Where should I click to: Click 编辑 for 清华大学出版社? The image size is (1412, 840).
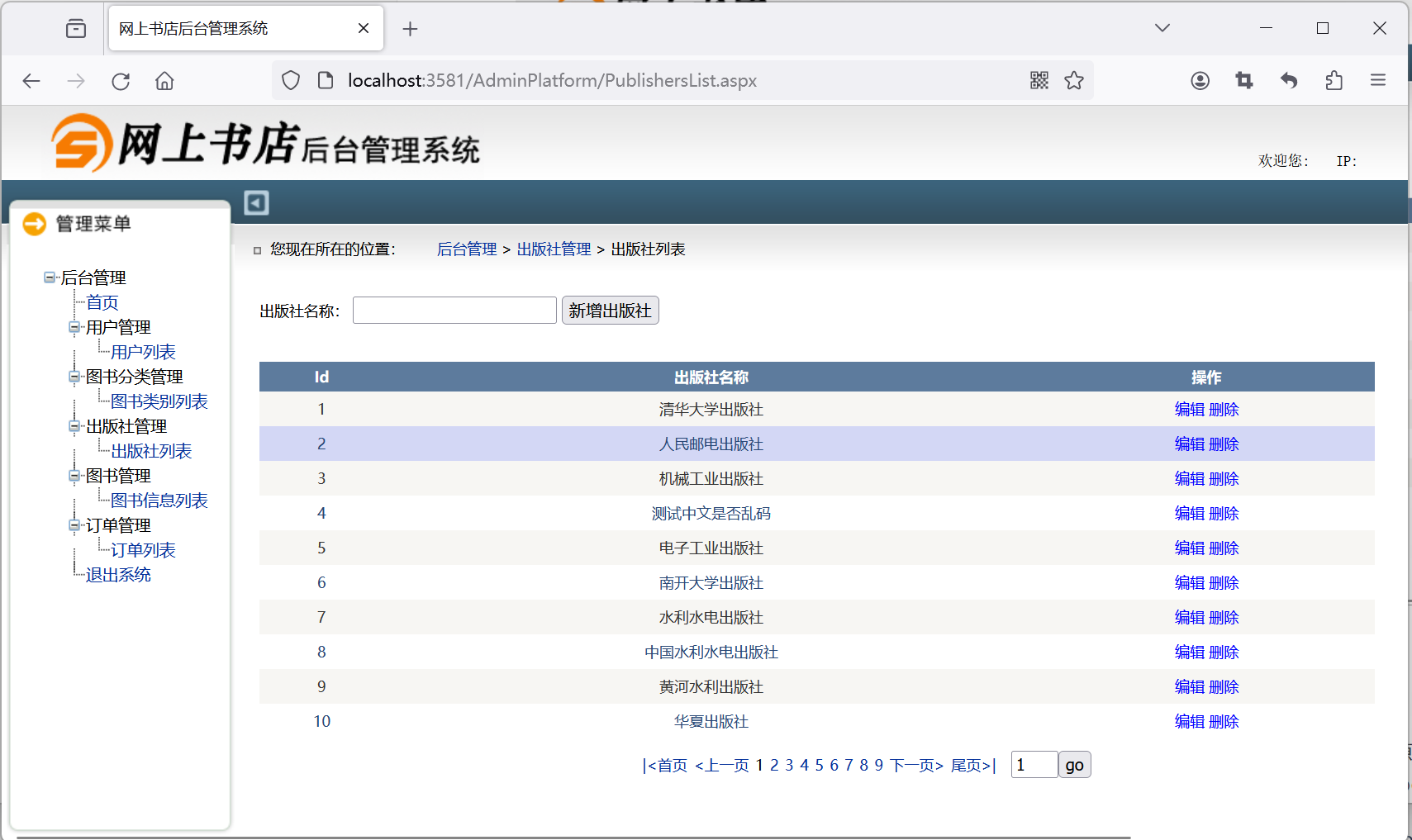[1189, 410]
